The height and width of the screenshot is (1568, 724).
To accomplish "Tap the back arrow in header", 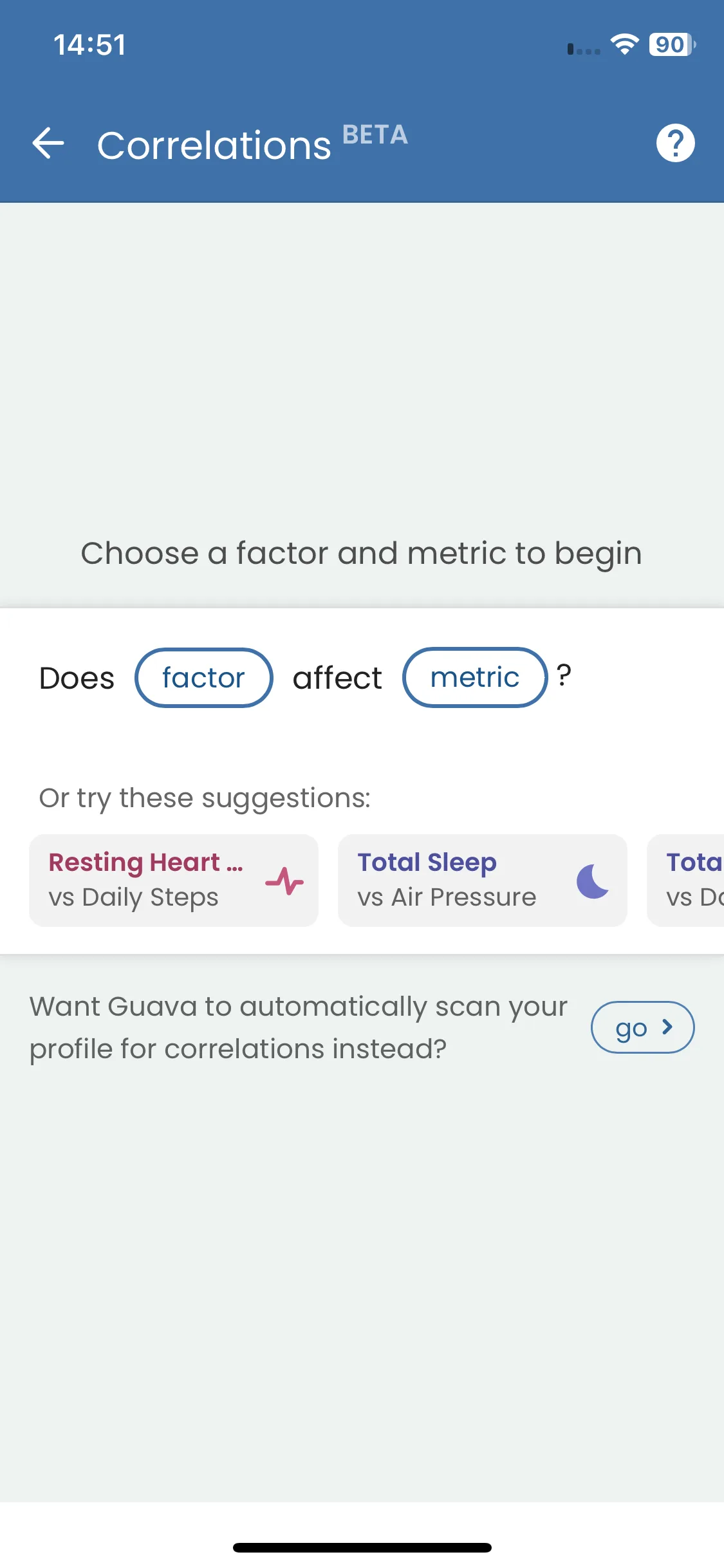I will [48, 143].
